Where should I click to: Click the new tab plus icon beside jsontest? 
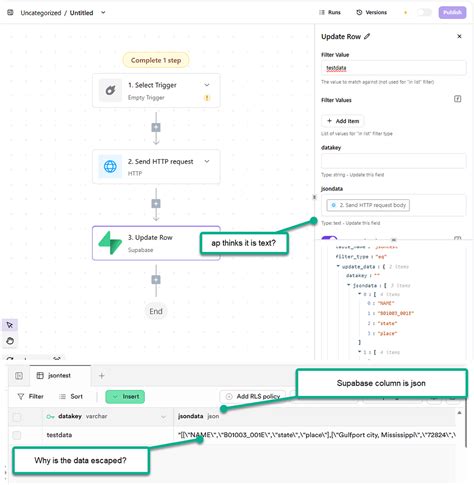(x=102, y=376)
